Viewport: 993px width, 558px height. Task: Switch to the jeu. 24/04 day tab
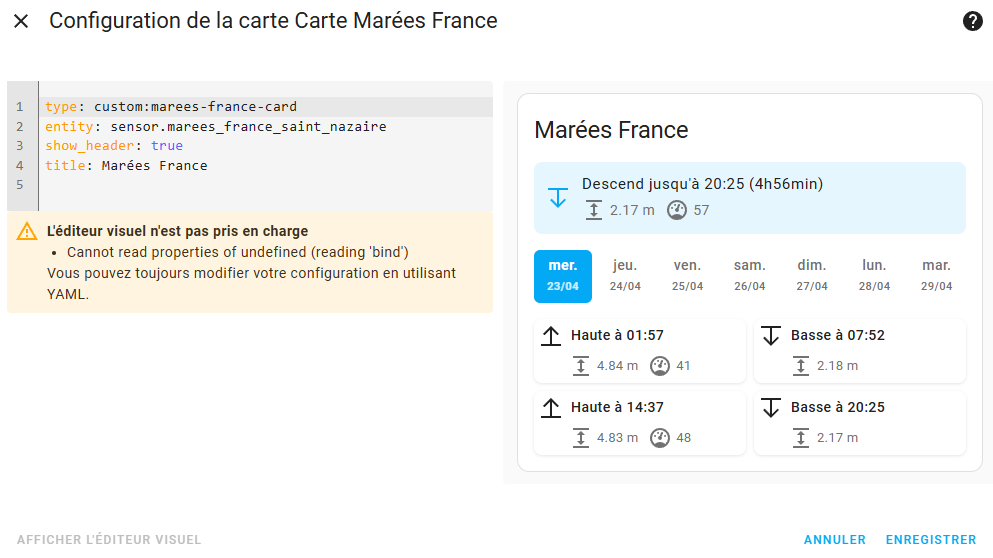(x=625, y=276)
